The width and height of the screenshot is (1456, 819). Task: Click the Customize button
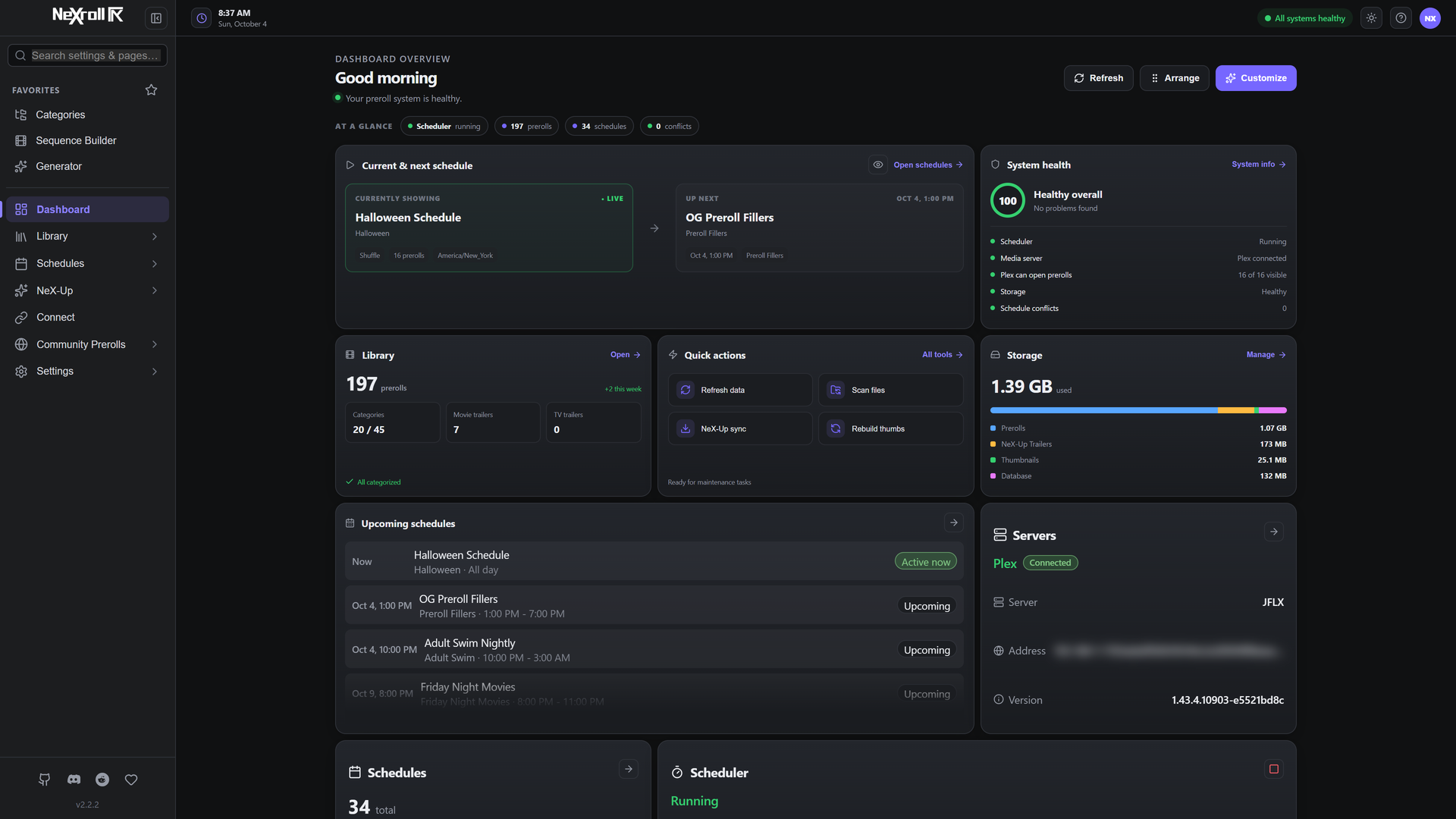pos(1256,78)
